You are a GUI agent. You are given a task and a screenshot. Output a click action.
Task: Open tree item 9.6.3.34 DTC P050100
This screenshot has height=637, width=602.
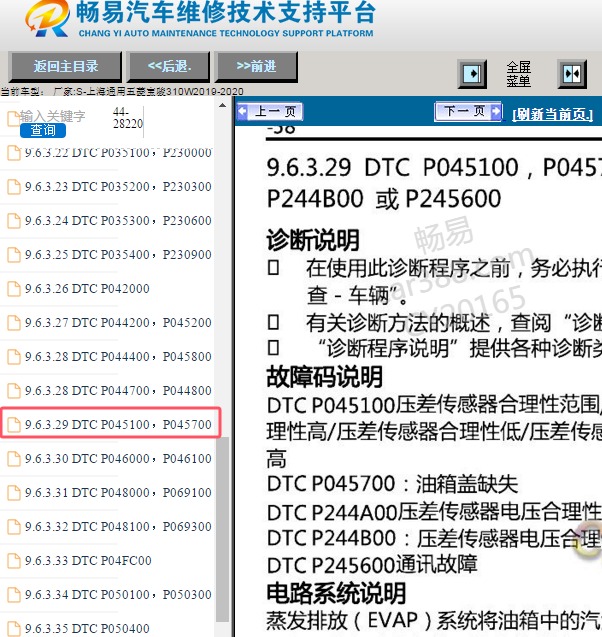(118, 594)
